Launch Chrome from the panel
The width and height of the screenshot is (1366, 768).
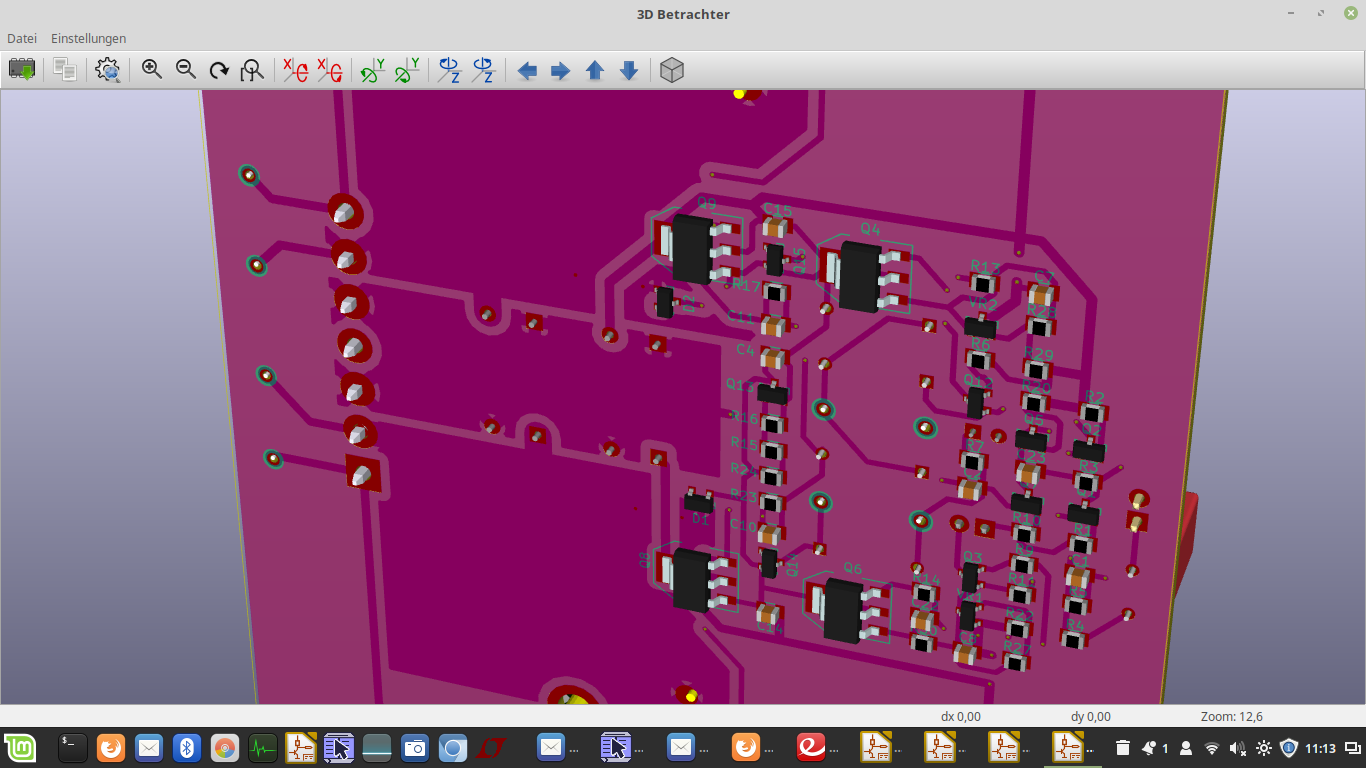(225, 748)
